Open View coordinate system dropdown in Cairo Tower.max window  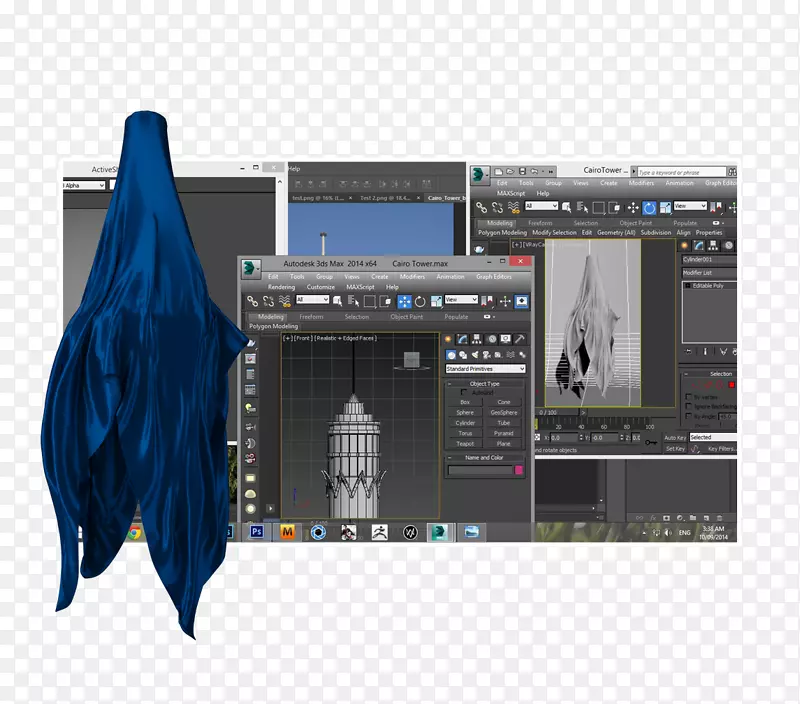[x=461, y=299]
